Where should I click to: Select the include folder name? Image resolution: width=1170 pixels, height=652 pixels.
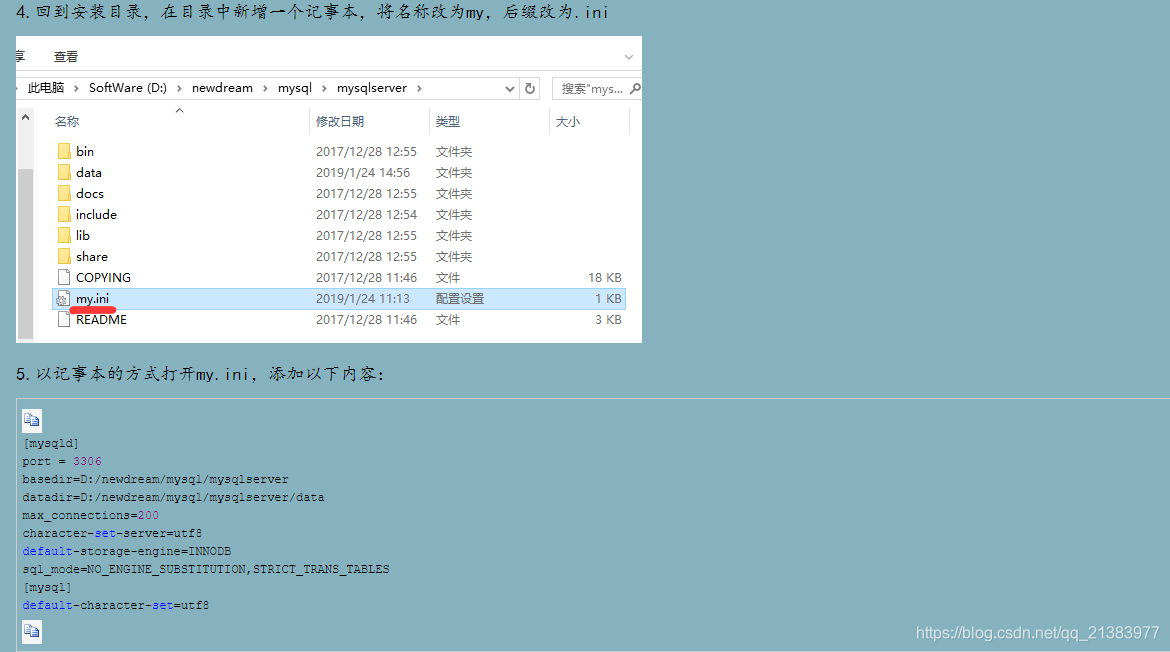(96, 214)
